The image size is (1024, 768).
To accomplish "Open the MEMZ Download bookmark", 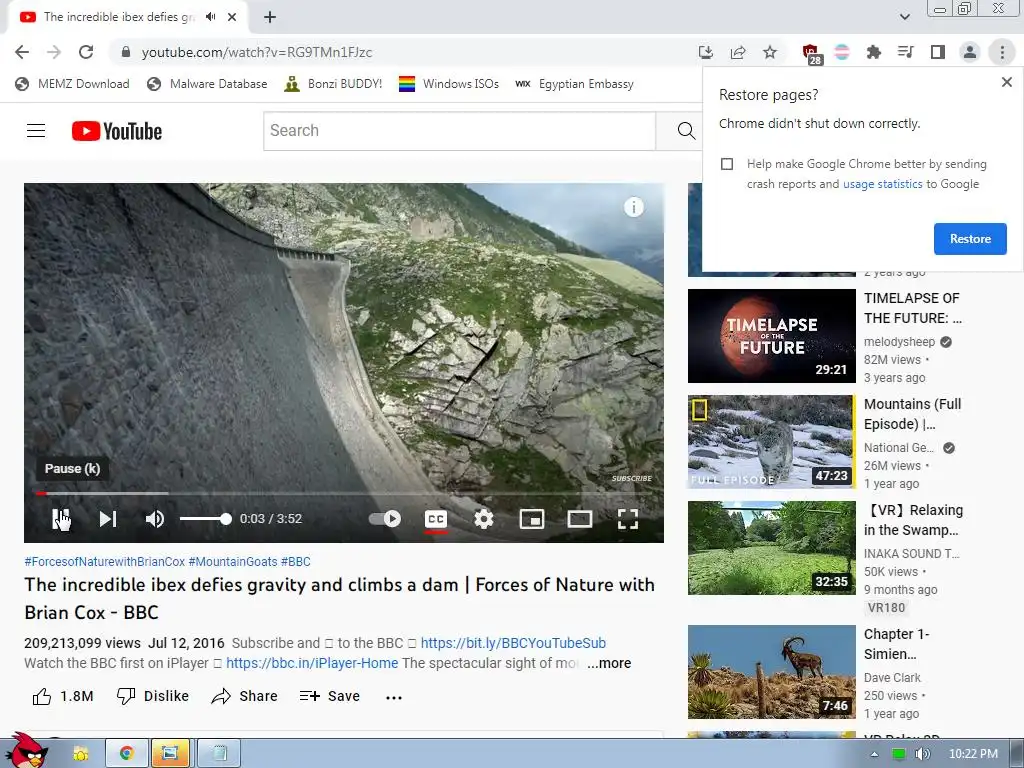I will 72,84.
